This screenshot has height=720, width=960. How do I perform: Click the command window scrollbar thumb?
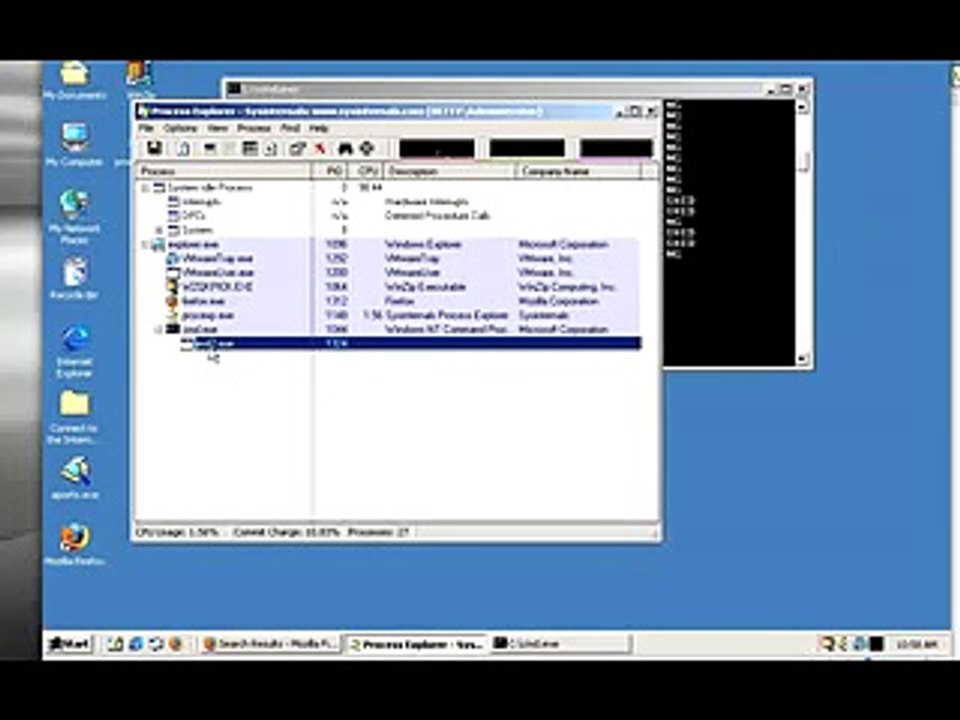pos(804,162)
